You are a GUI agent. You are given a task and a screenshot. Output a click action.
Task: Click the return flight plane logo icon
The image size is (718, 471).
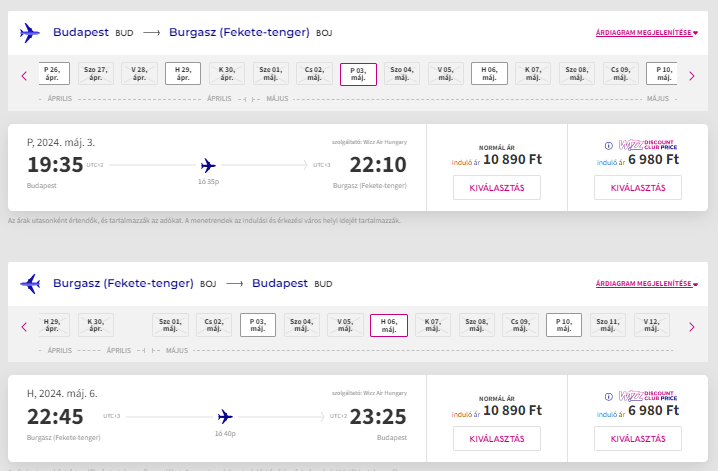30,284
